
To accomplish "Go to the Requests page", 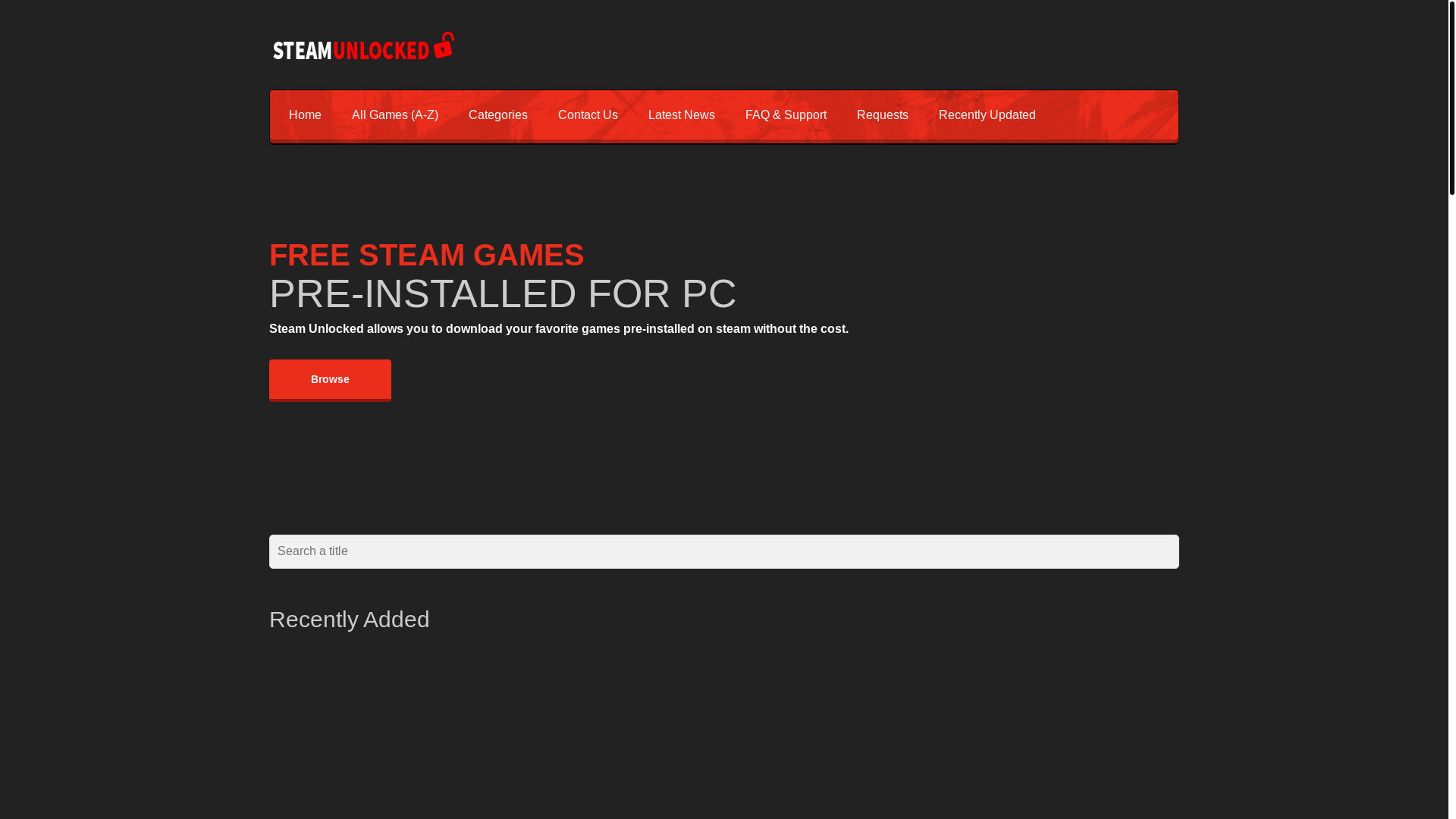I will 883,115.
